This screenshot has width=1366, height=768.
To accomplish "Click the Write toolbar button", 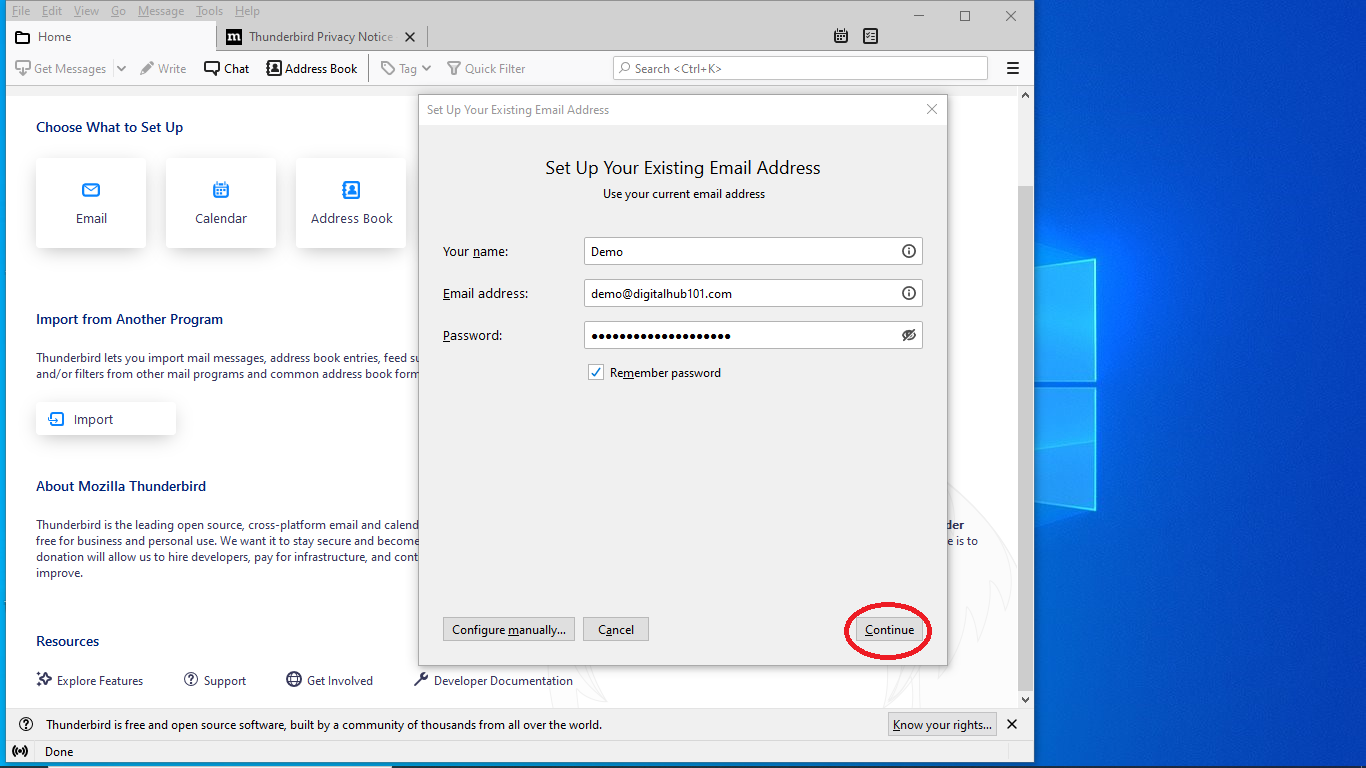I will [163, 69].
